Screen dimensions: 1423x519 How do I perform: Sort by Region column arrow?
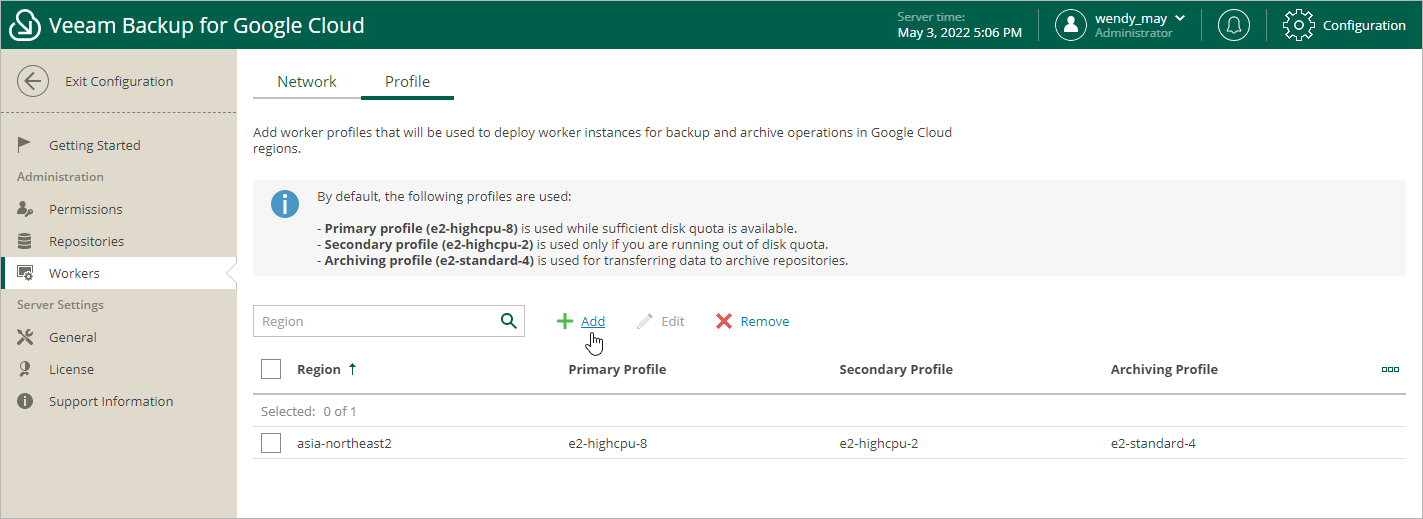pos(352,369)
